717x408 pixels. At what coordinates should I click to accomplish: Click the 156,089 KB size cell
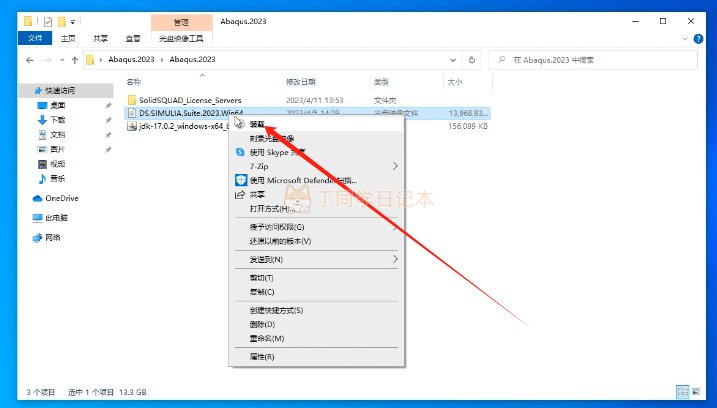[468, 126]
